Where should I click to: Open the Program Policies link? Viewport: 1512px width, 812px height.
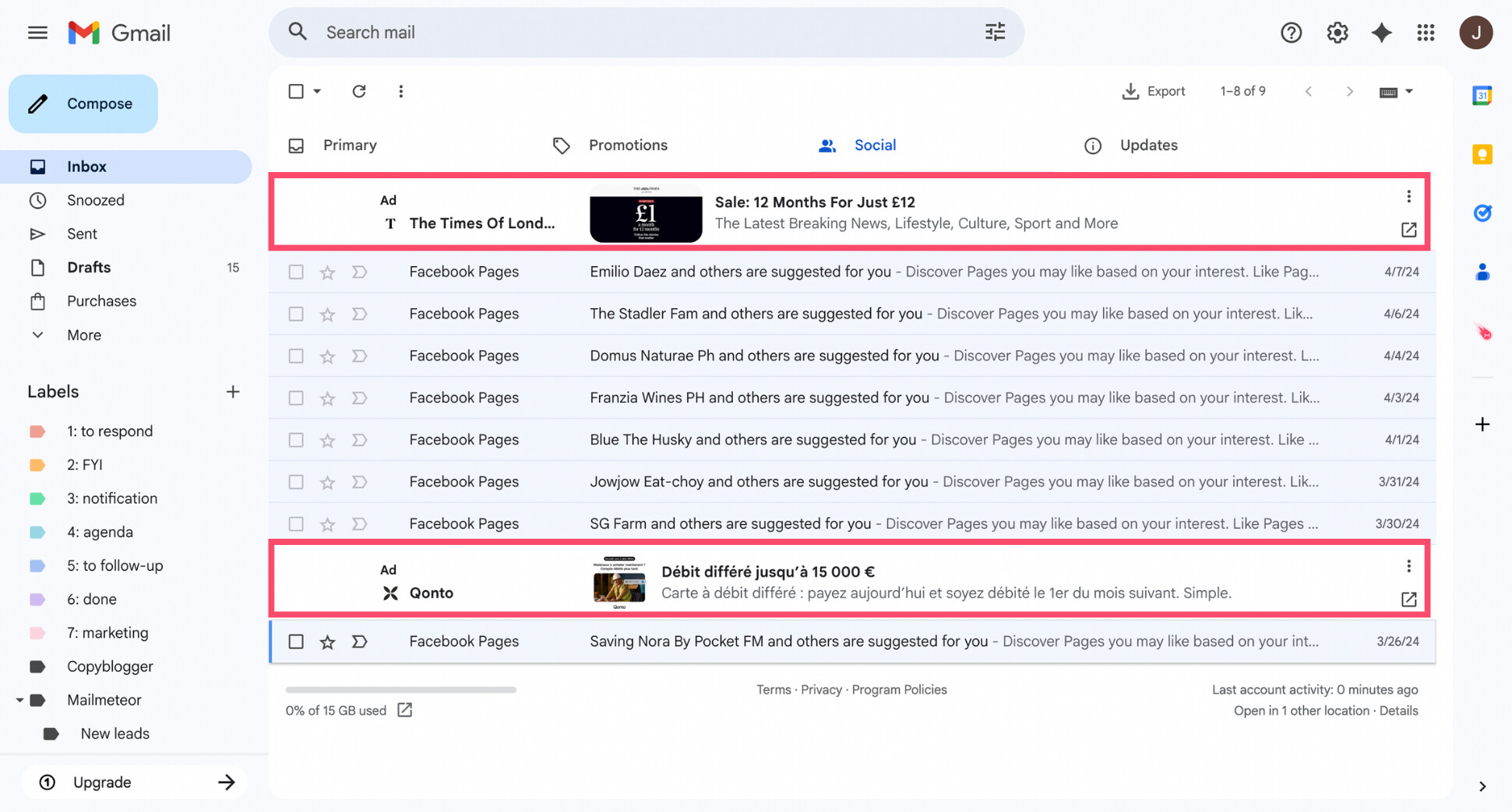click(900, 690)
